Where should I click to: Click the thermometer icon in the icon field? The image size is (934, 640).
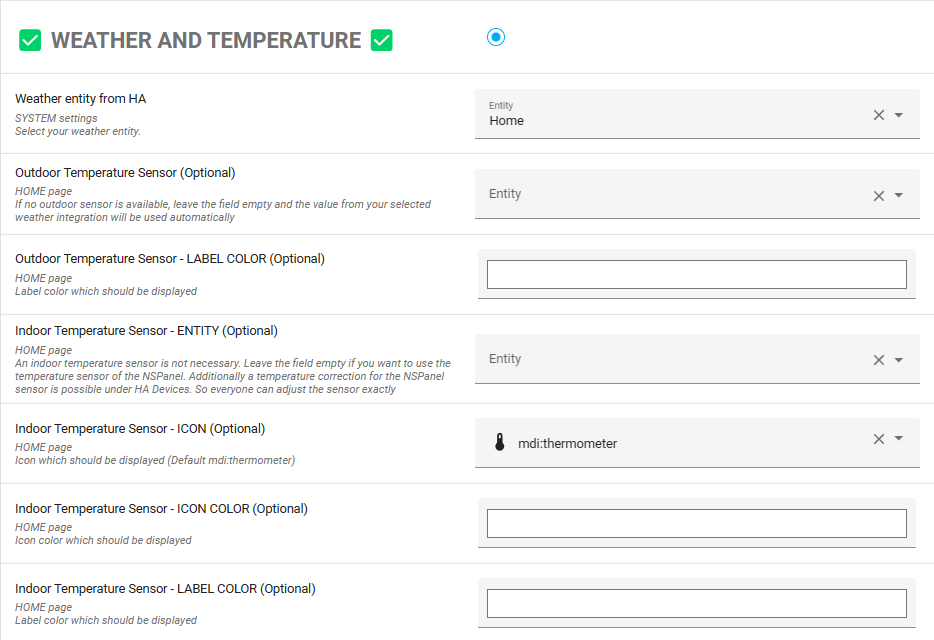pos(500,443)
